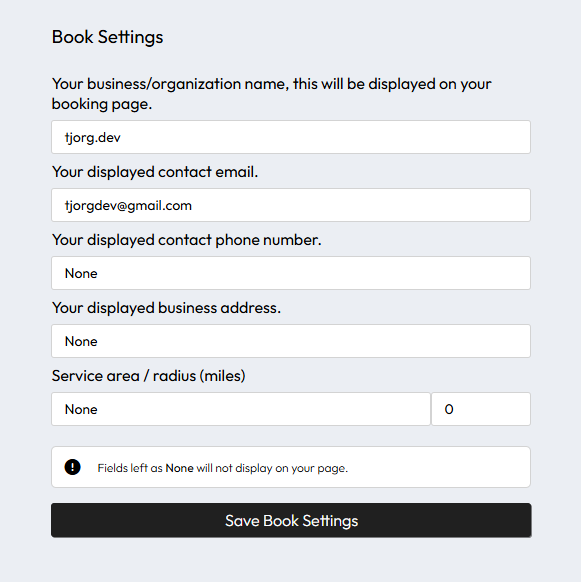Click the 'Your displayed business address.' label

[x=166, y=308]
